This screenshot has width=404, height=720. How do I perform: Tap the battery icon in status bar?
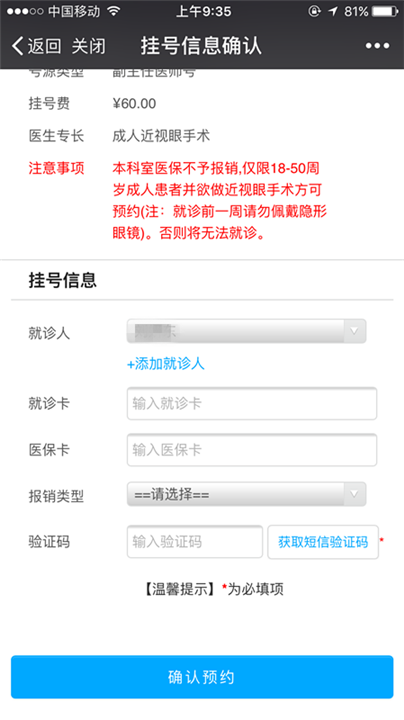[386, 11]
